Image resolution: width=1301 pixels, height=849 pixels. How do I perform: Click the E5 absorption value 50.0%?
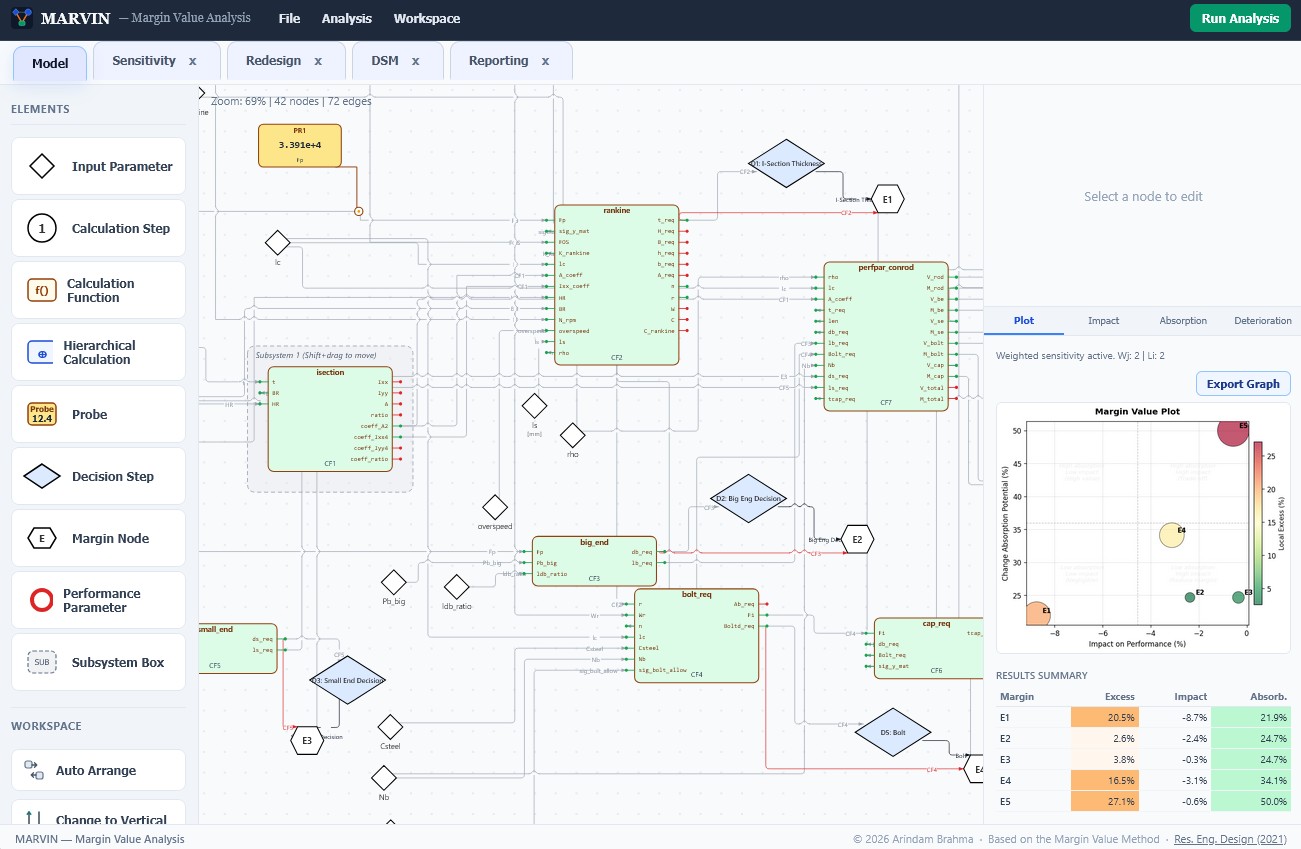coord(1251,802)
